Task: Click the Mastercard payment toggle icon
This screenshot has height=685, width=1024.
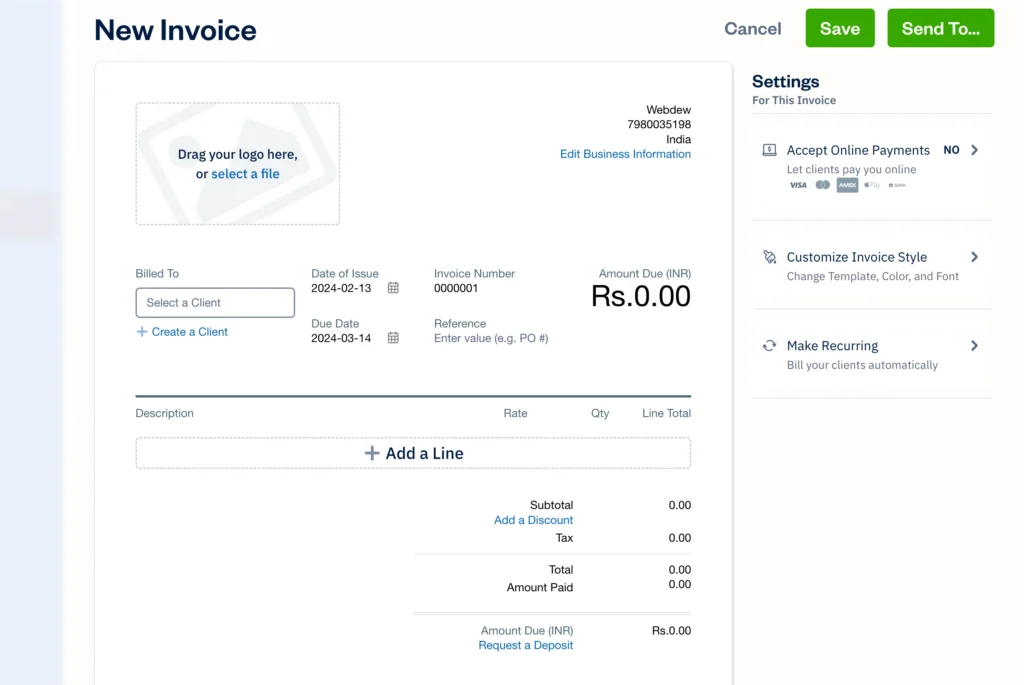Action: pyautogui.click(x=822, y=185)
